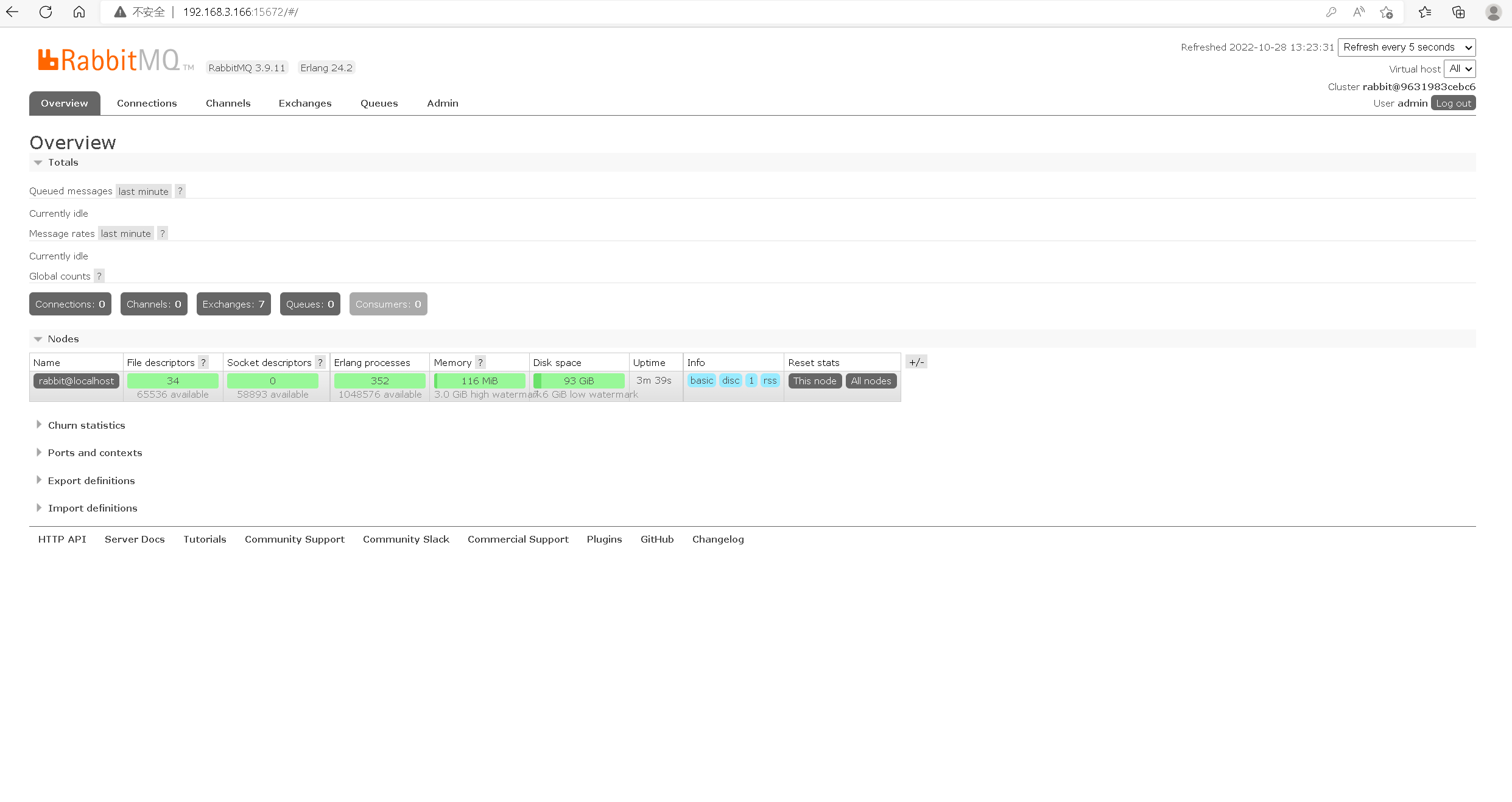This screenshot has height=802, width=1512.
Task: Click the browser back arrow
Action: coord(12,12)
